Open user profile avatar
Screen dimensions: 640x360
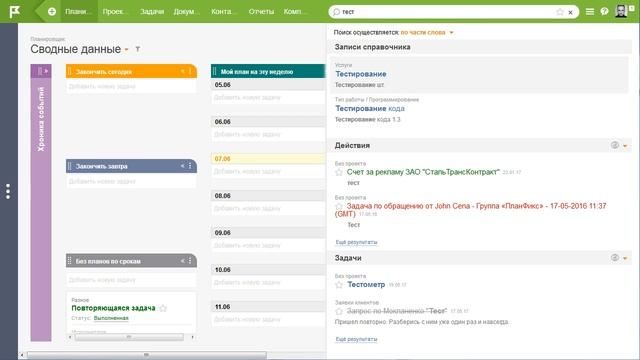pyautogui.click(x=621, y=11)
